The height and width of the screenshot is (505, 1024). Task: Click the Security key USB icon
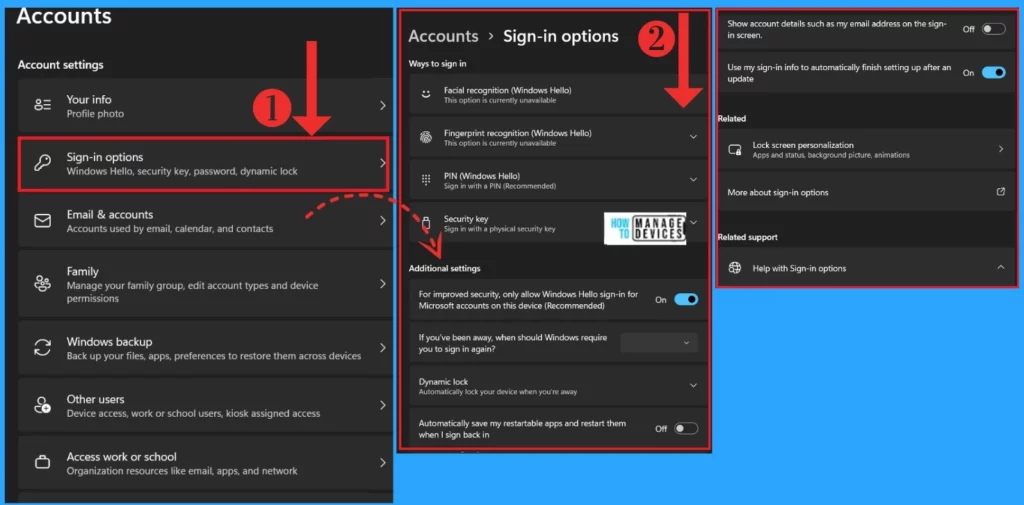click(426, 223)
